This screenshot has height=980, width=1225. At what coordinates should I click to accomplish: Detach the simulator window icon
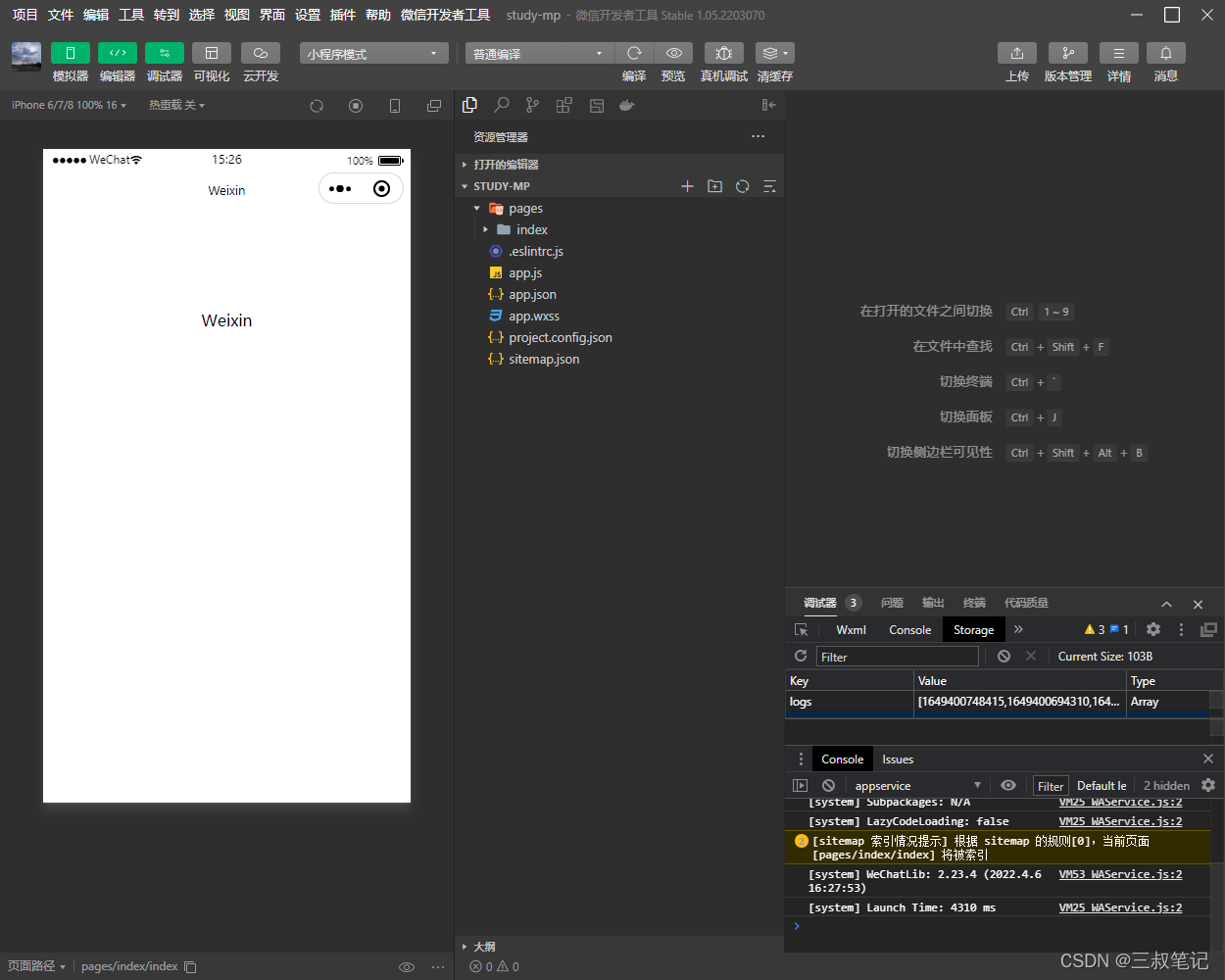(x=434, y=106)
